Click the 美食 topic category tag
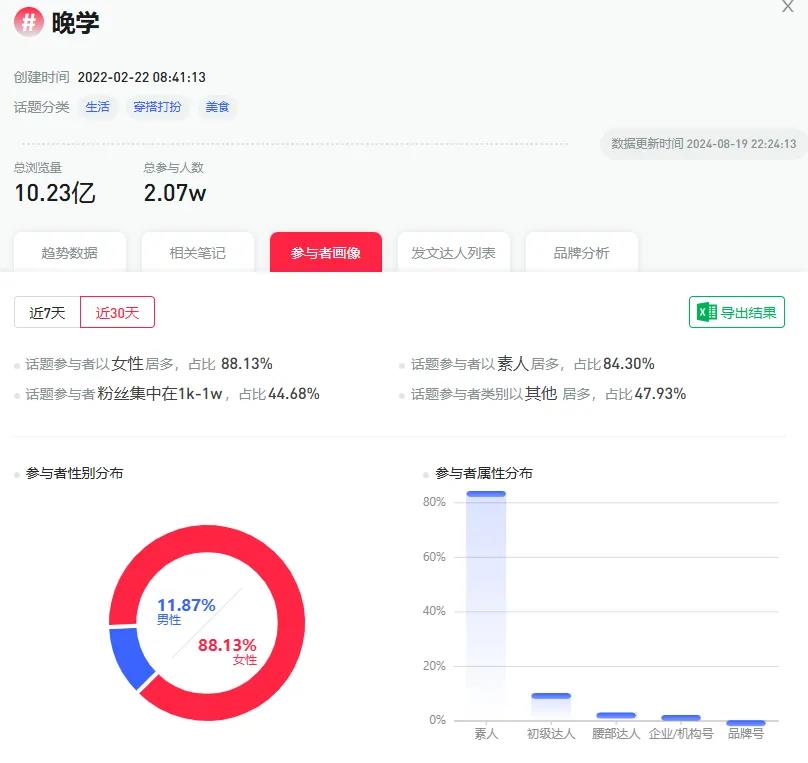This screenshot has width=808, height=763. coord(219,107)
